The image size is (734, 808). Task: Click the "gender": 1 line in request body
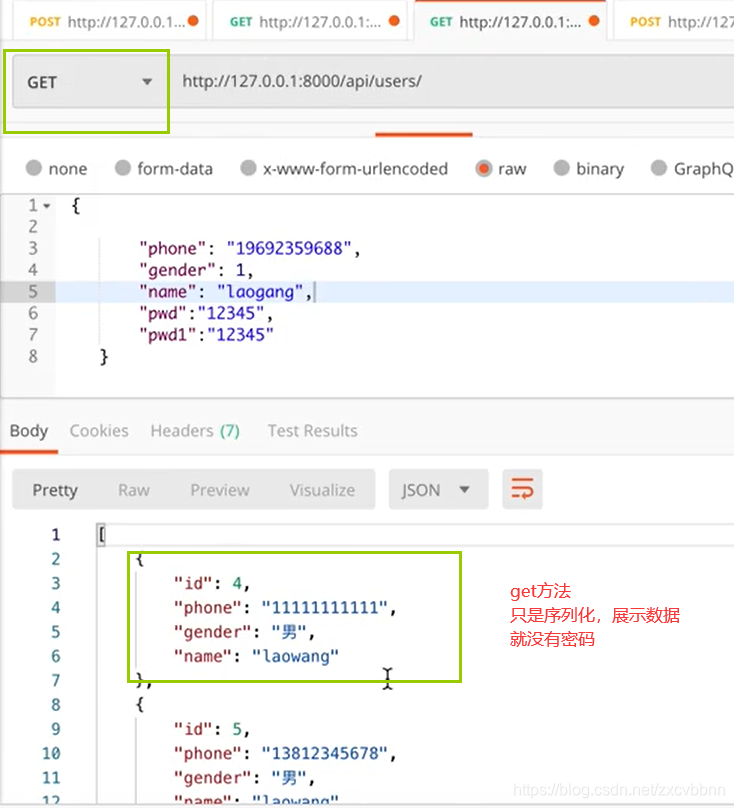pyautogui.click(x=196, y=270)
